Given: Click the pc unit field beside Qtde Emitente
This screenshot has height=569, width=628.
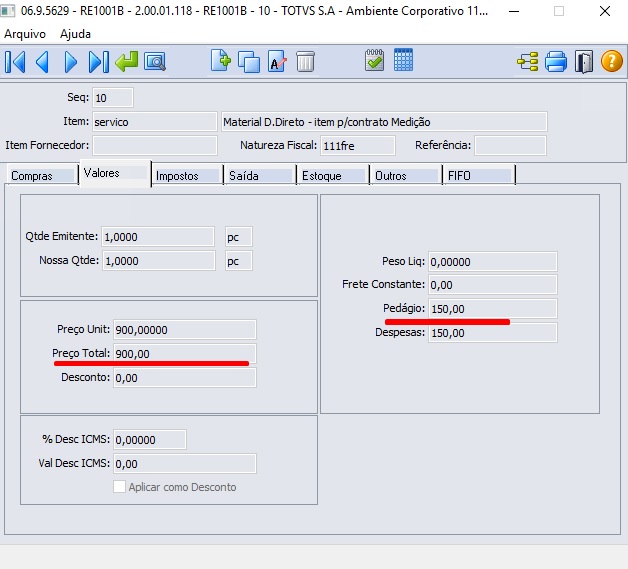Looking at the screenshot, I should pyautogui.click(x=239, y=237).
